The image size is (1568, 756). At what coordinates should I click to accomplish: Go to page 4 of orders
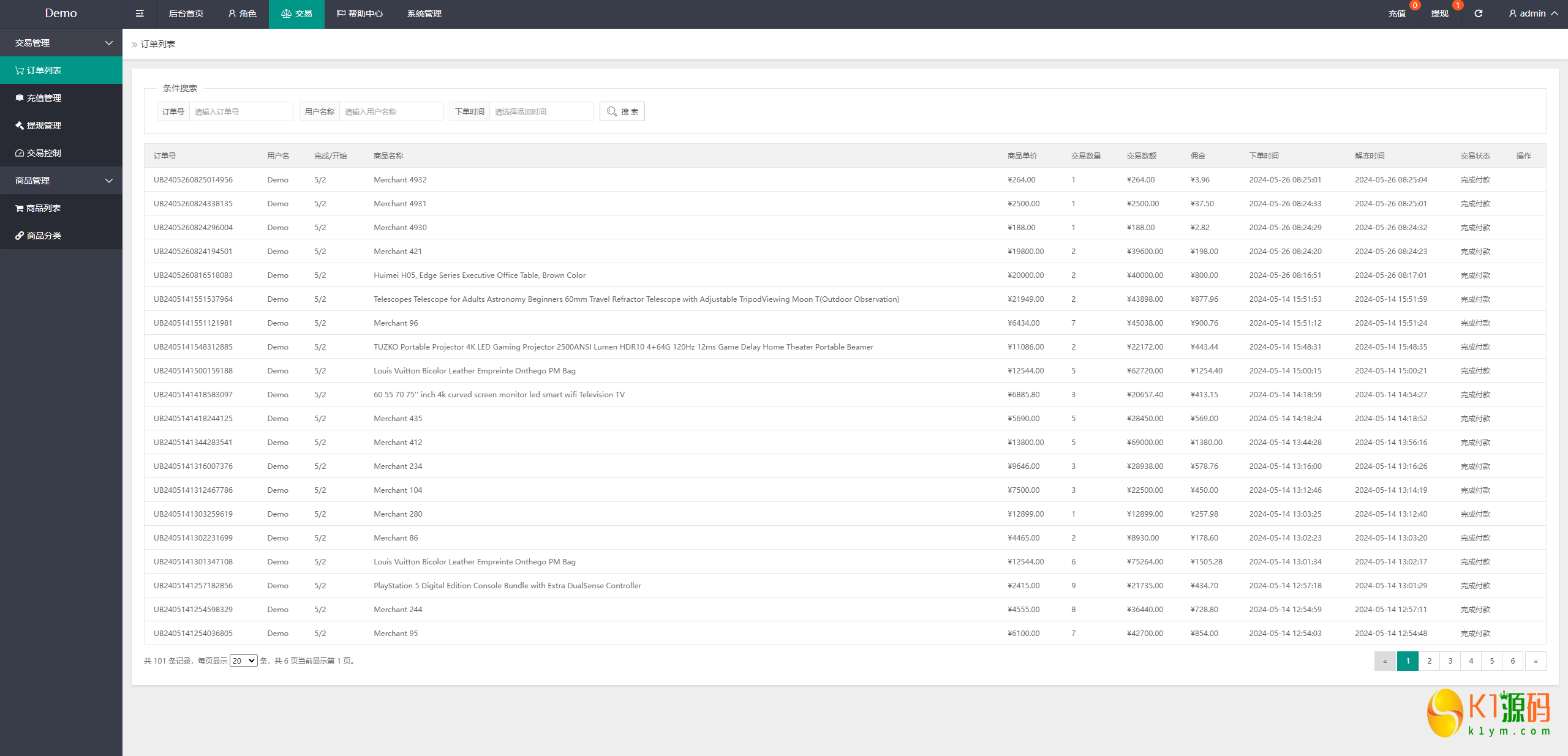click(x=1471, y=661)
